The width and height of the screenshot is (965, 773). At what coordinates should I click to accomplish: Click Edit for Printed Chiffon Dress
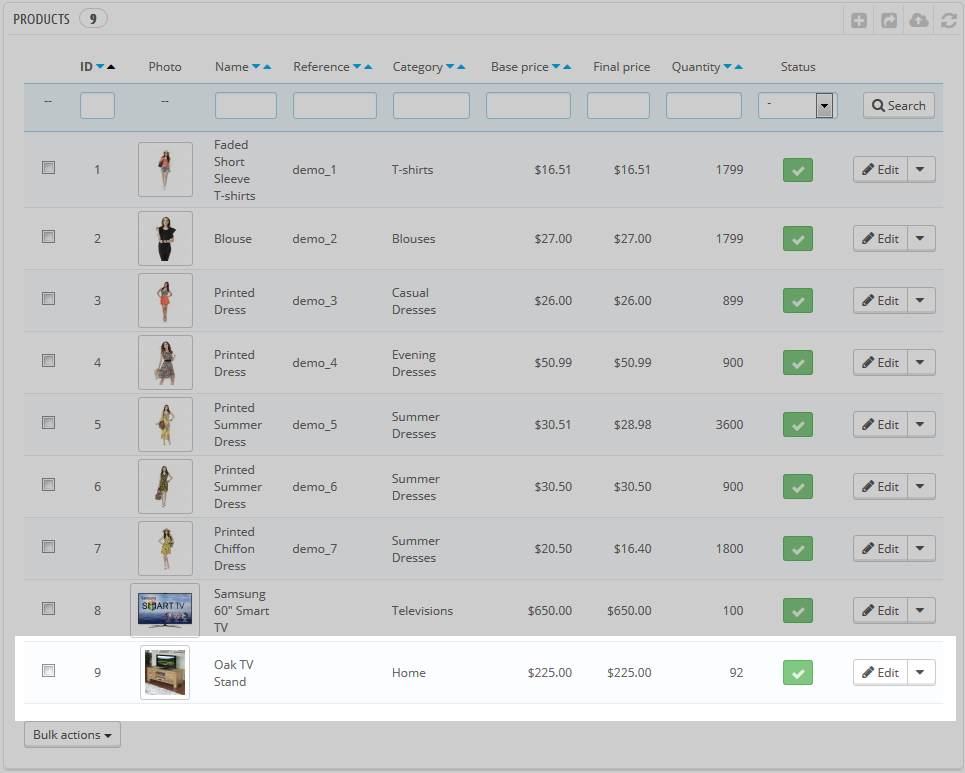pyautogui.click(x=880, y=549)
